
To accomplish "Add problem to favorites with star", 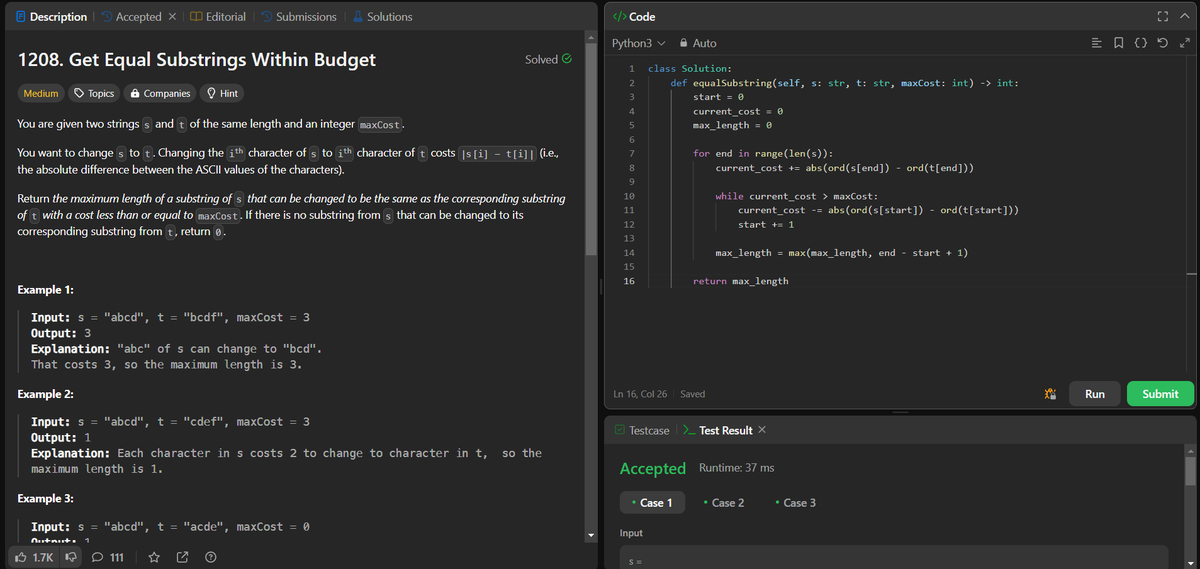I will [154, 557].
